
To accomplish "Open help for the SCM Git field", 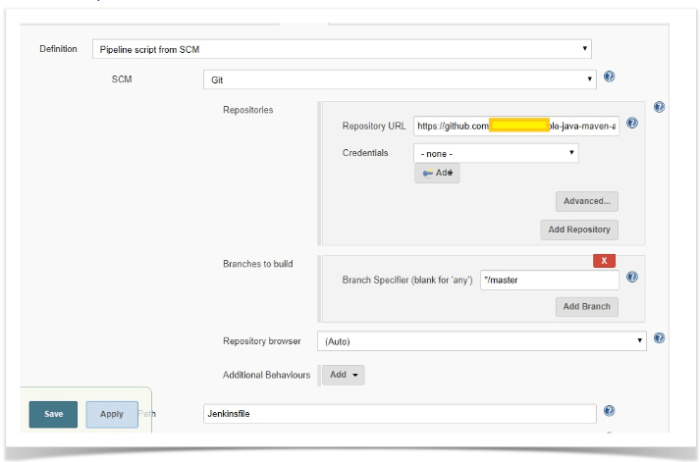I will coord(609,77).
